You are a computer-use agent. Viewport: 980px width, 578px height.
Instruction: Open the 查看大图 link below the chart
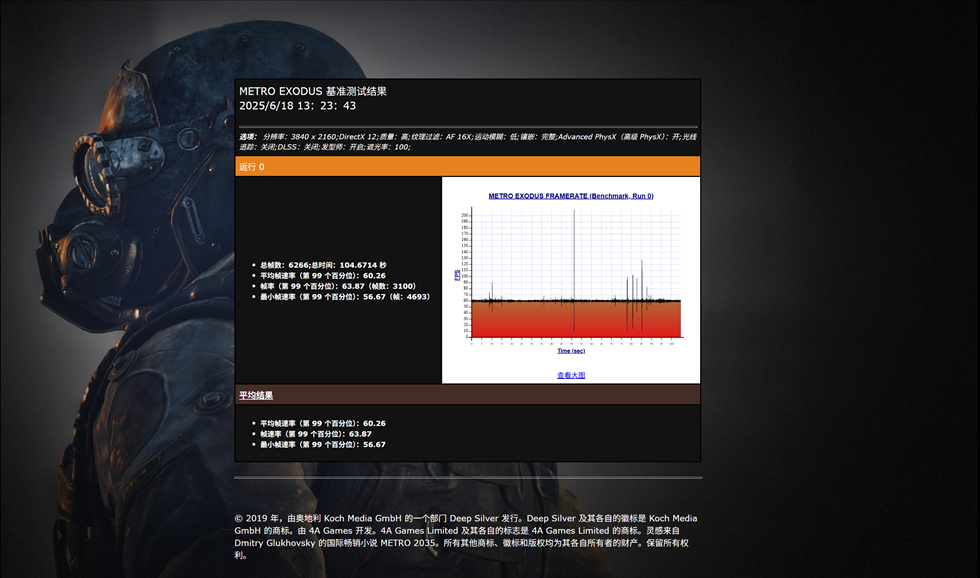(571, 375)
